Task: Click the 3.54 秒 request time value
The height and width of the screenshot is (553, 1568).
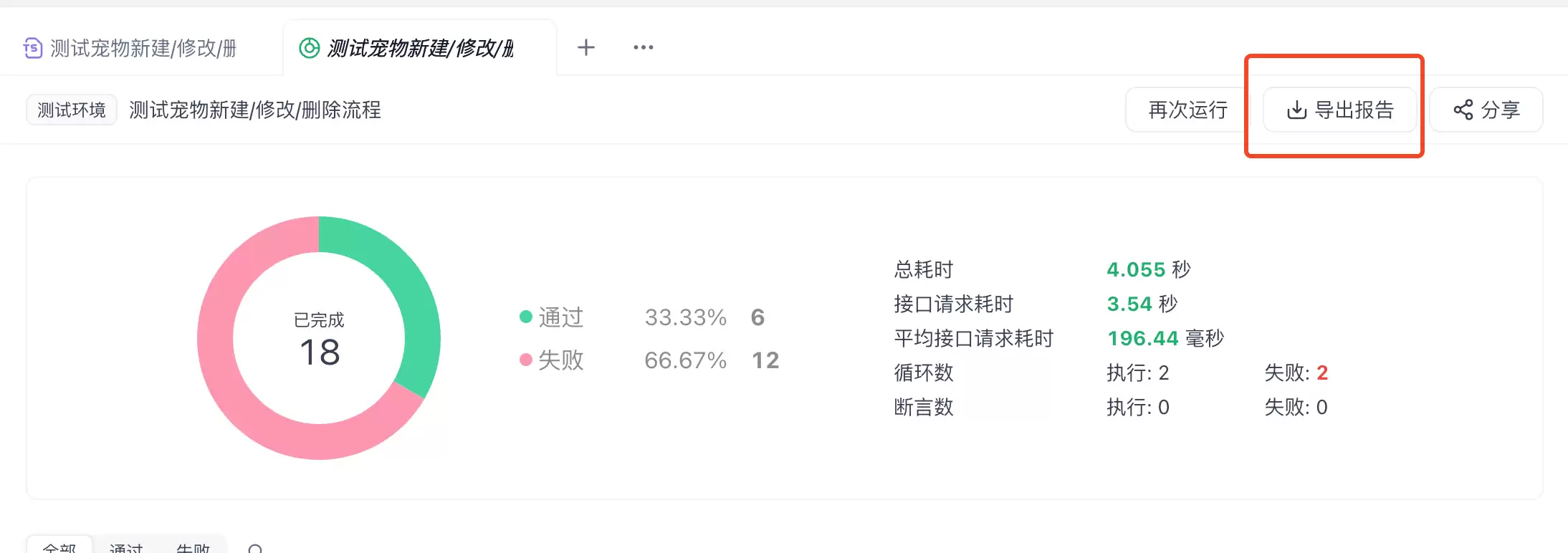Action: [x=1142, y=304]
